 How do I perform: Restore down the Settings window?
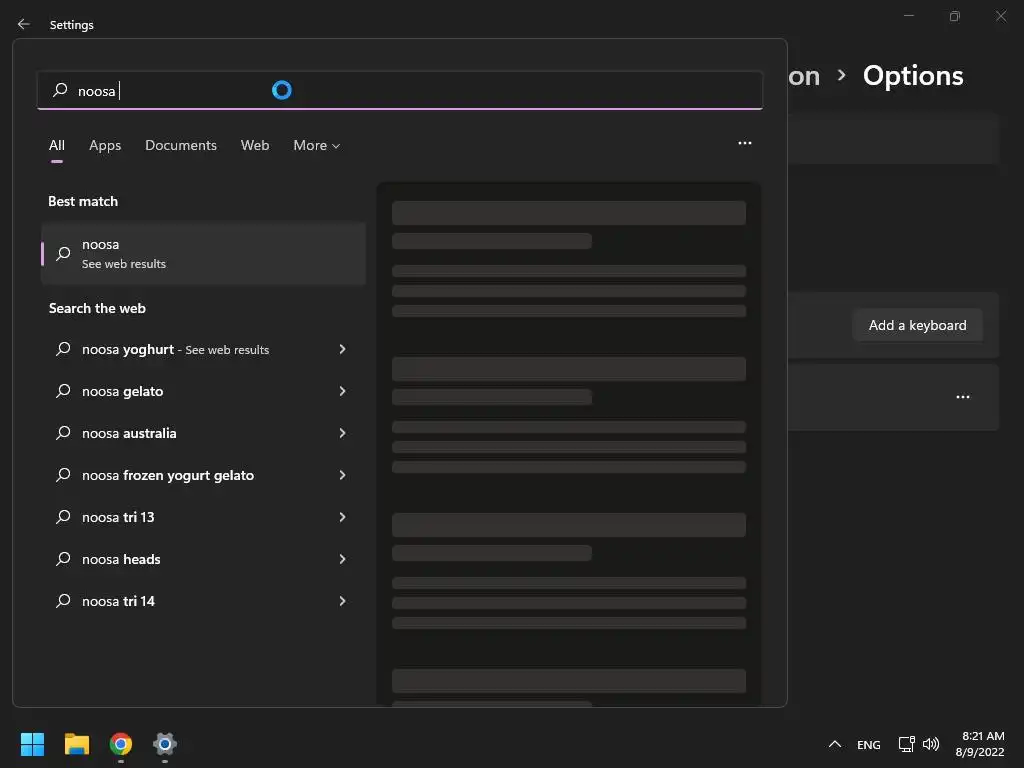click(x=955, y=16)
